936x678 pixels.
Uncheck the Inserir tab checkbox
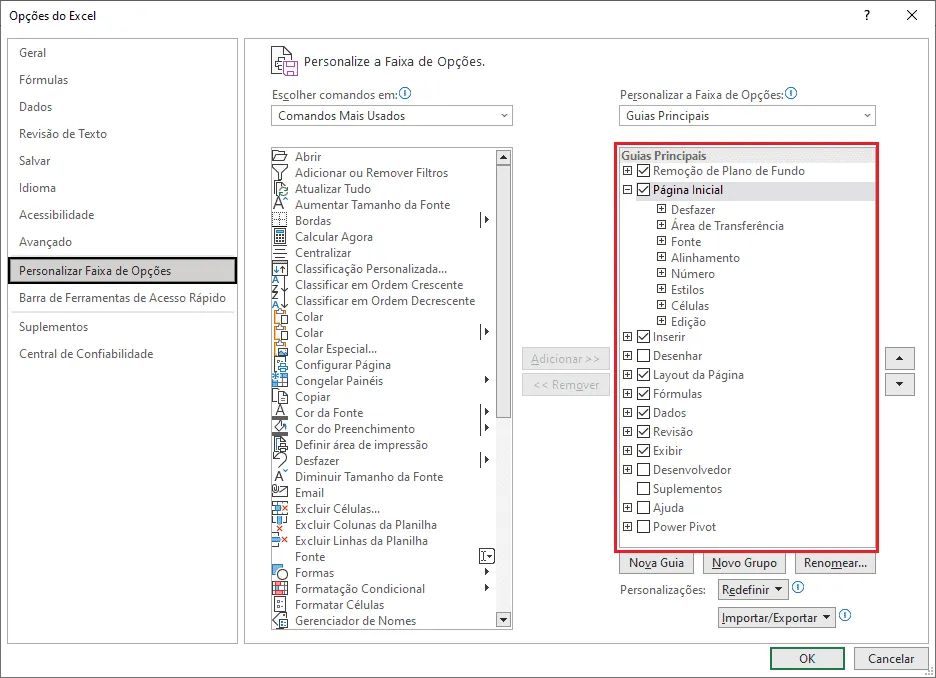coord(643,337)
